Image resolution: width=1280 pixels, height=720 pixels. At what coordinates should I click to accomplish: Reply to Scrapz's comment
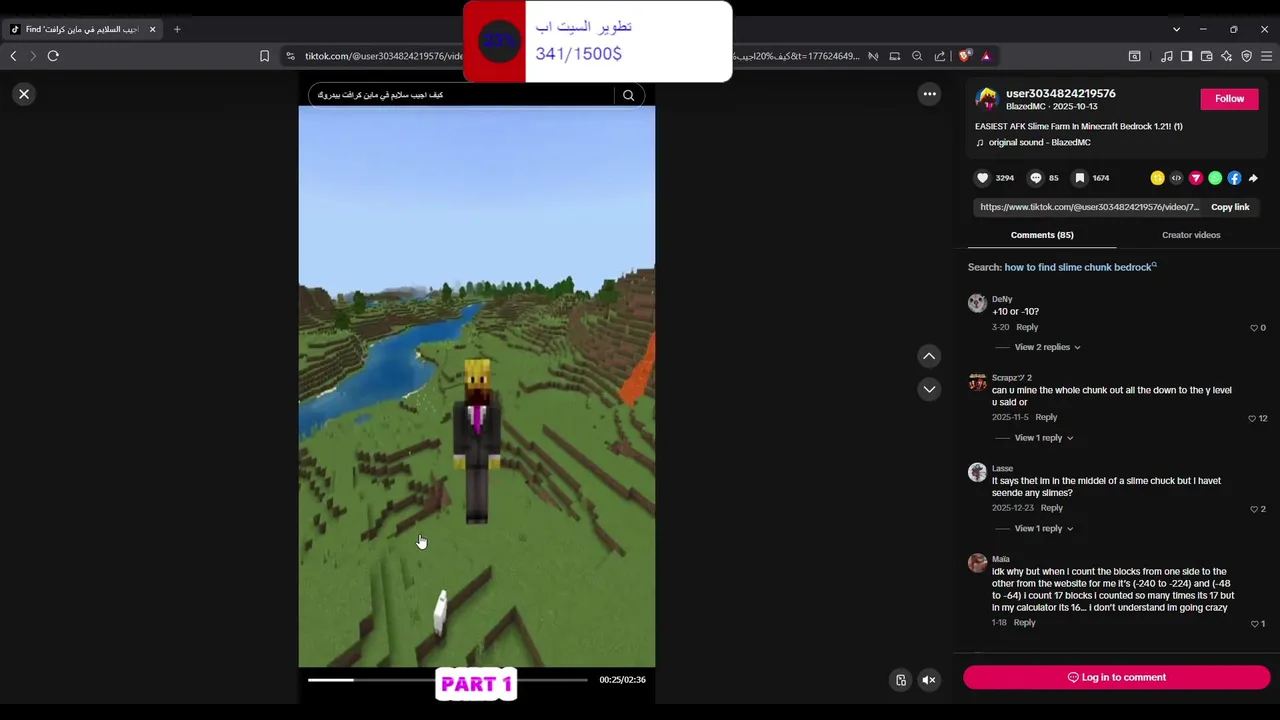1046,417
